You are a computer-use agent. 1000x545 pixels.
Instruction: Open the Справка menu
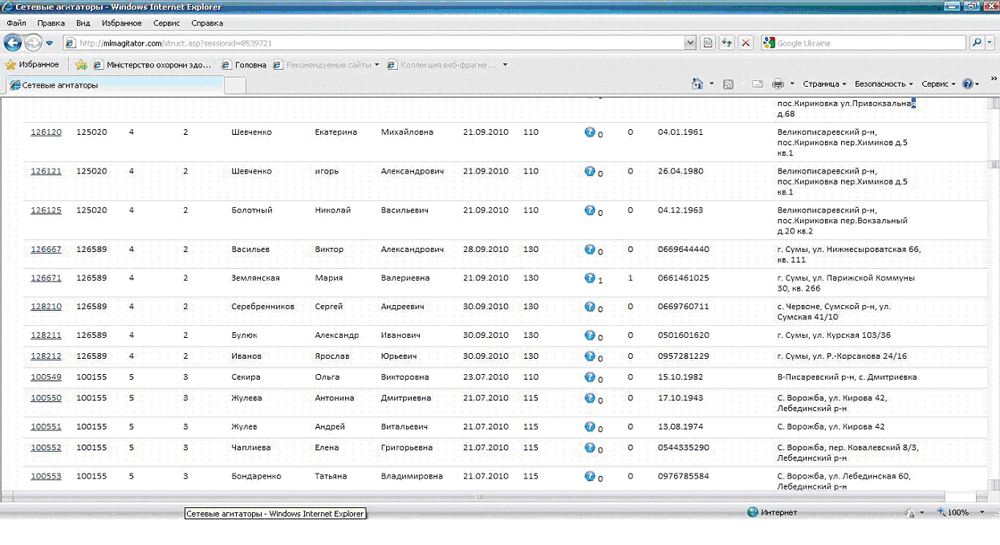pyautogui.click(x=207, y=22)
